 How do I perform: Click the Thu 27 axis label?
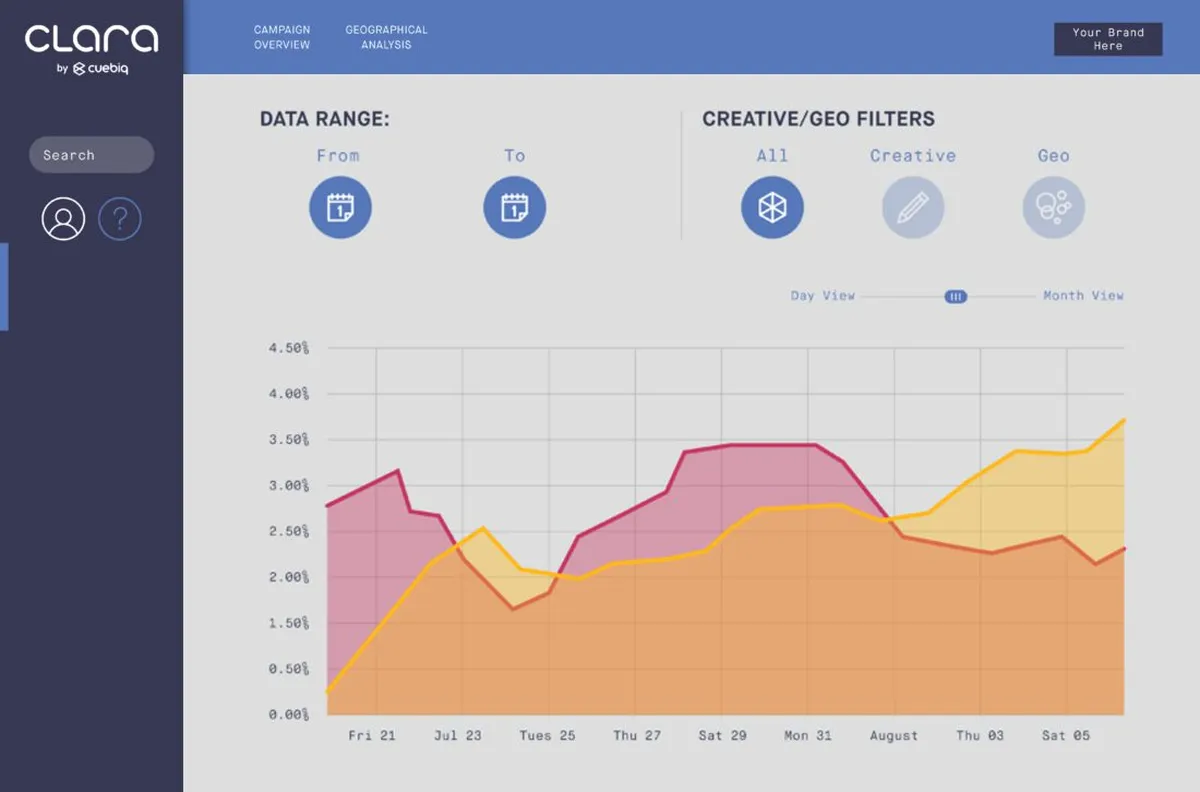point(637,735)
